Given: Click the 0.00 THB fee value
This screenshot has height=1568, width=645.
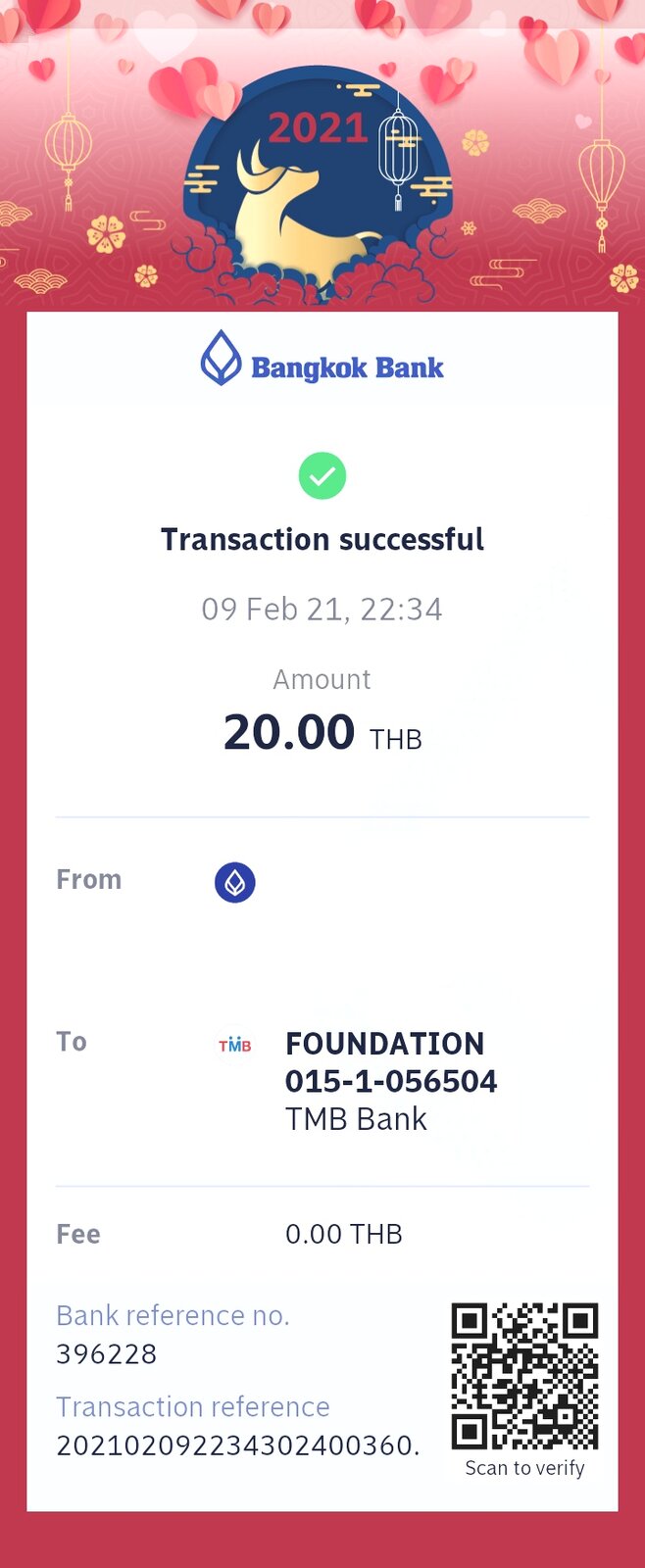Looking at the screenshot, I should point(343,1234).
